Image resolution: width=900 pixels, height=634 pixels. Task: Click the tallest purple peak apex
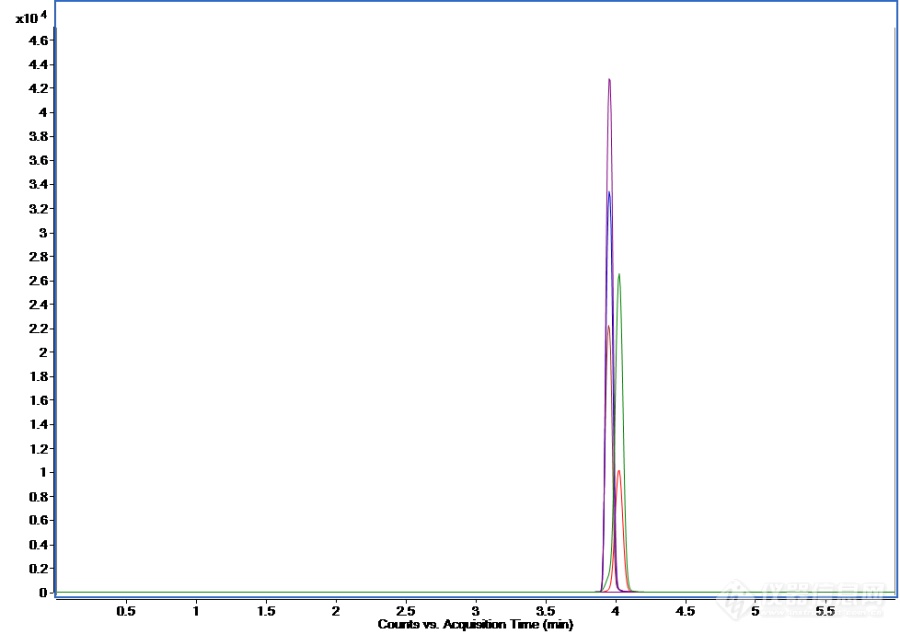[x=609, y=79]
